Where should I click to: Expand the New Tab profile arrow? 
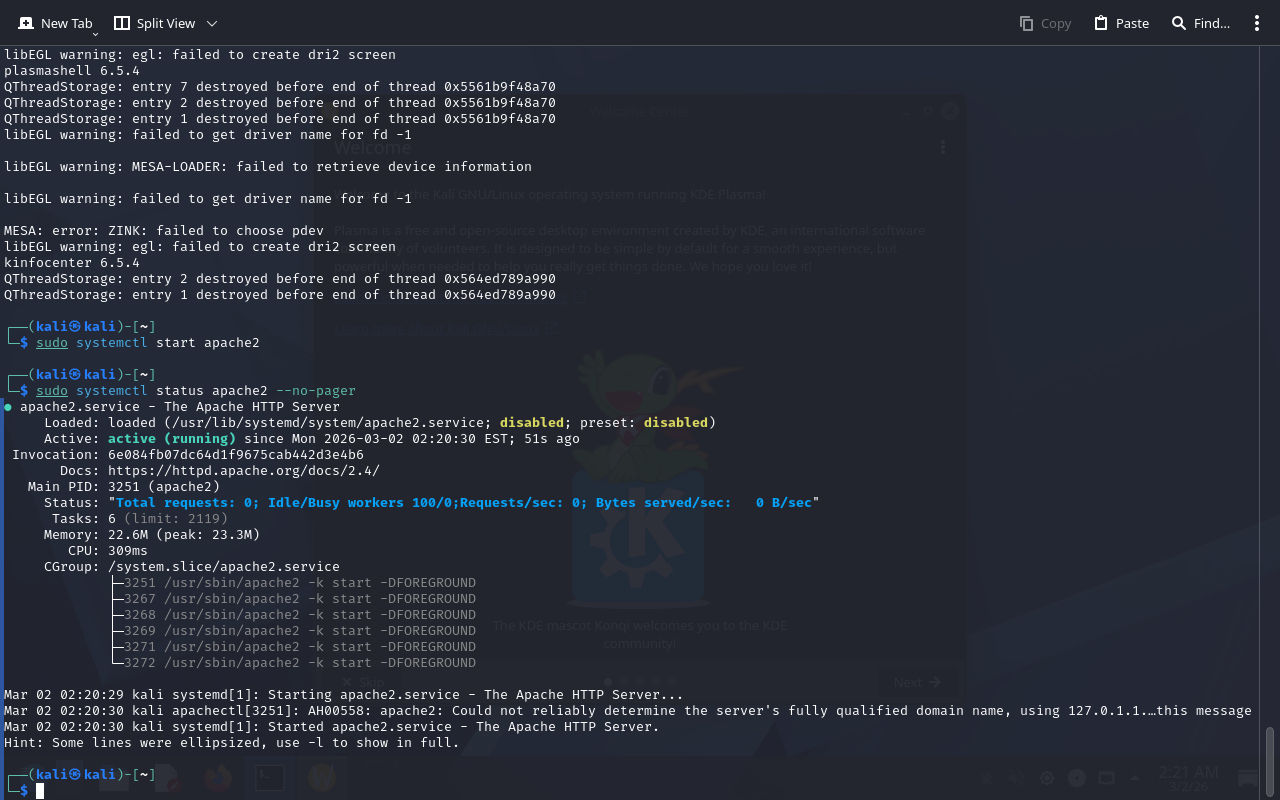tap(95, 34)
